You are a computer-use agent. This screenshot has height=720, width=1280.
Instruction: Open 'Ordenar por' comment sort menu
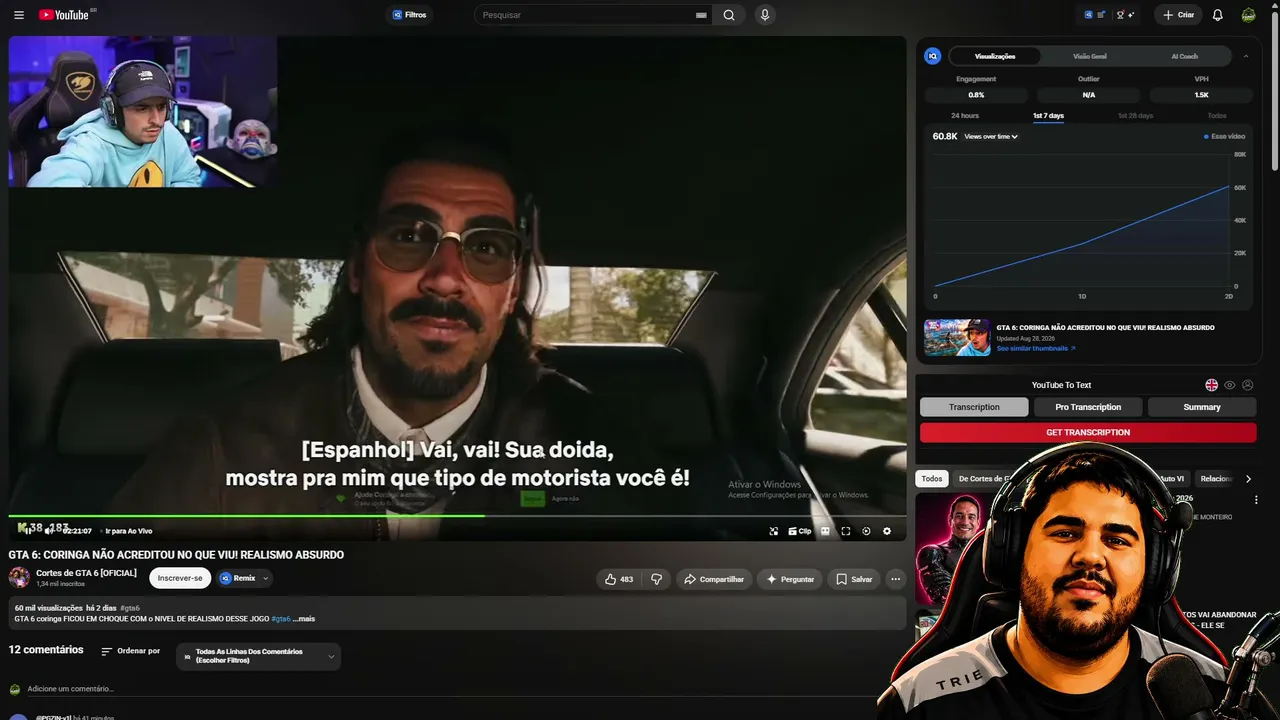click(x=130, y=651)
